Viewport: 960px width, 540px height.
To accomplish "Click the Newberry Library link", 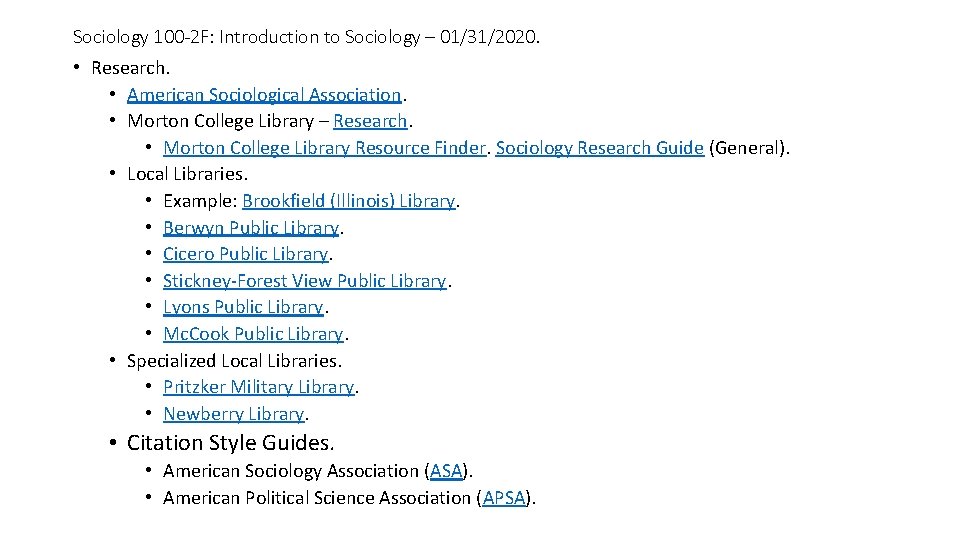I will pyautogui.click(x=233, y=413).
